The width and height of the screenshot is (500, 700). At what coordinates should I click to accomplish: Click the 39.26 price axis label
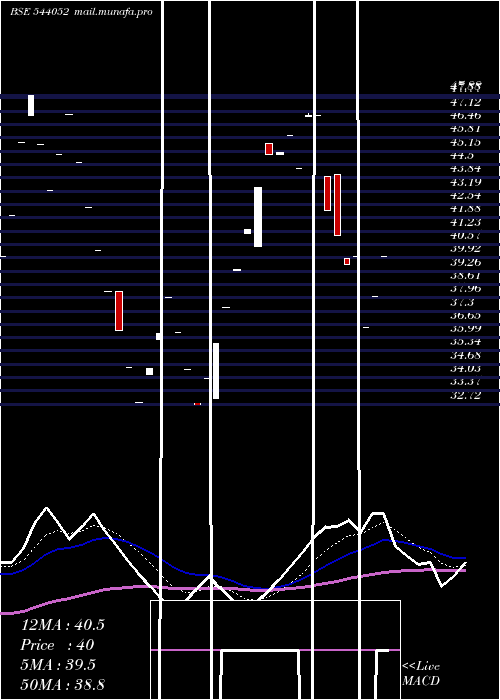[466, 262]
